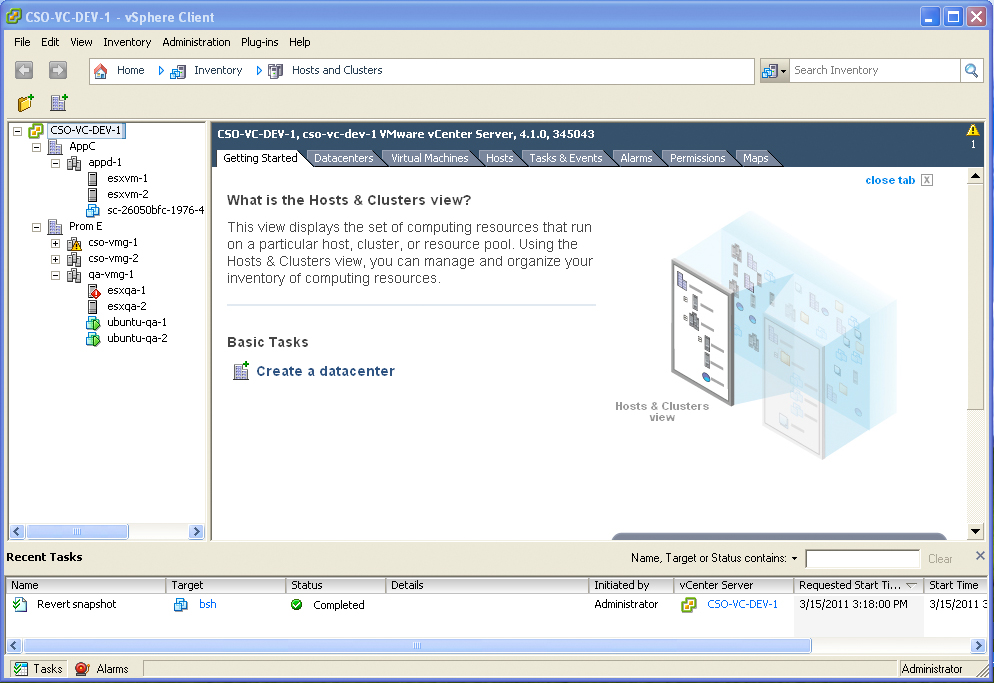Click the New Folder toolbar icon
Screen dimensions: 994x683
[26, 103]
